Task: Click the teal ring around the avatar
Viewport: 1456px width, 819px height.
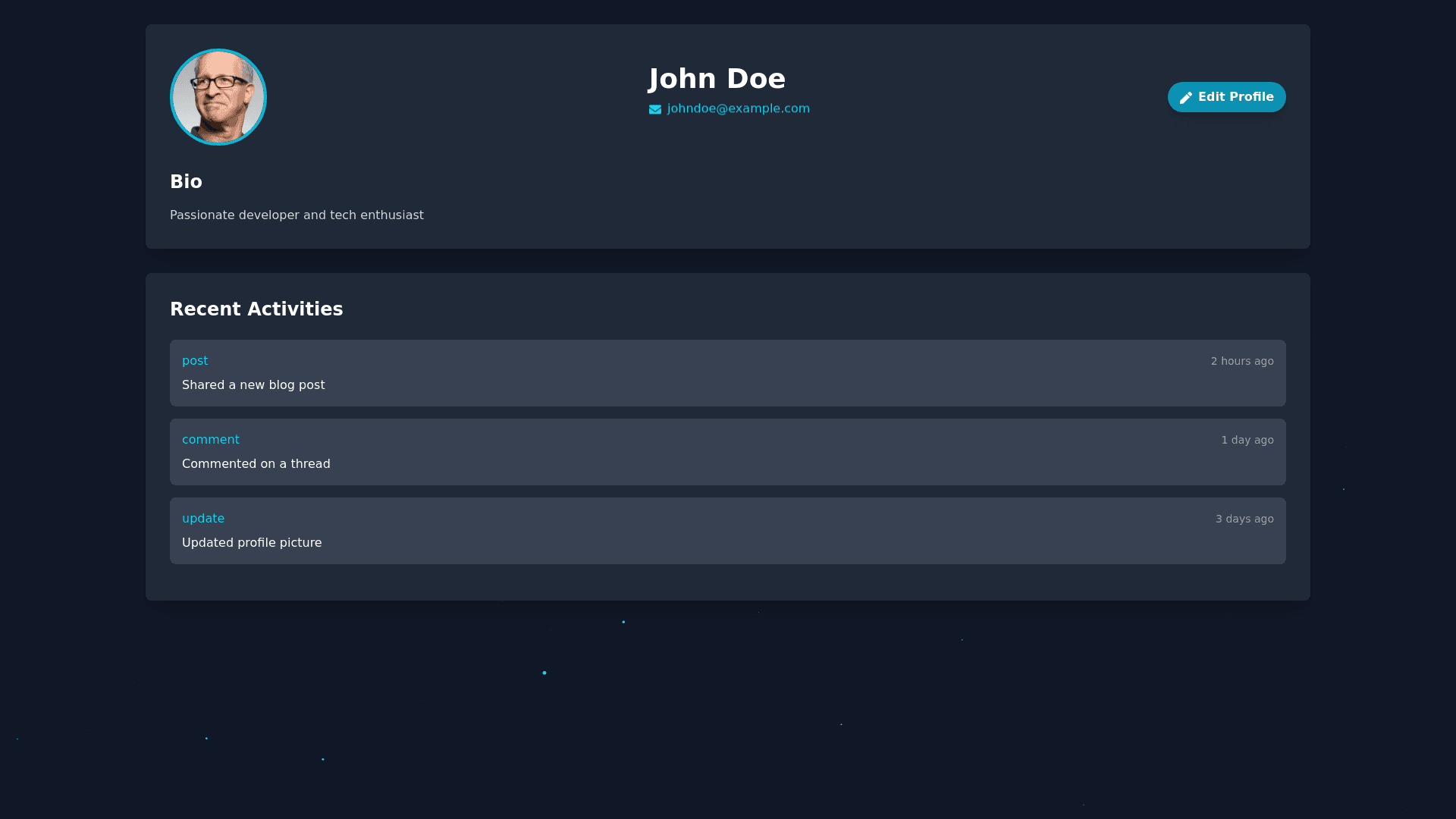Action: (171, 97)
